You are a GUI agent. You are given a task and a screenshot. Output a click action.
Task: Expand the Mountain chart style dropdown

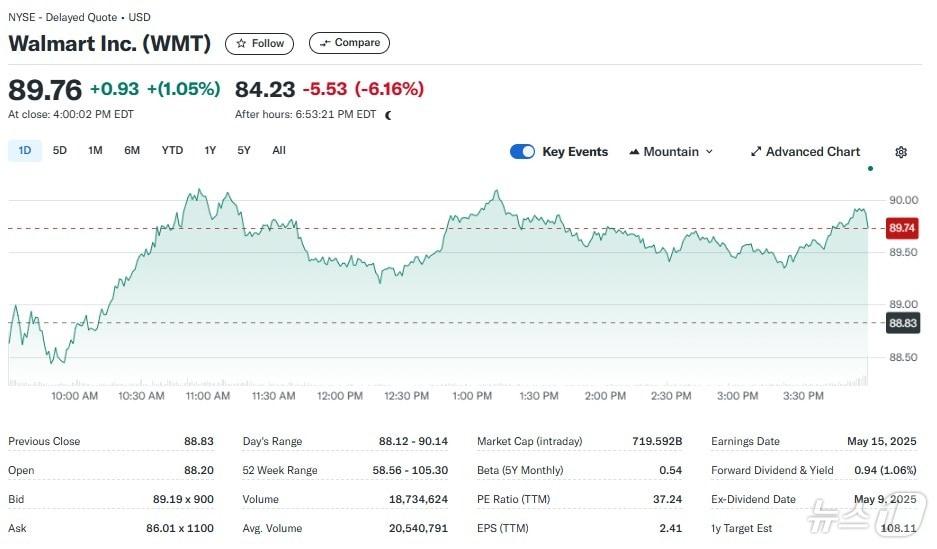pyautogui.click(x=709, y=152)
